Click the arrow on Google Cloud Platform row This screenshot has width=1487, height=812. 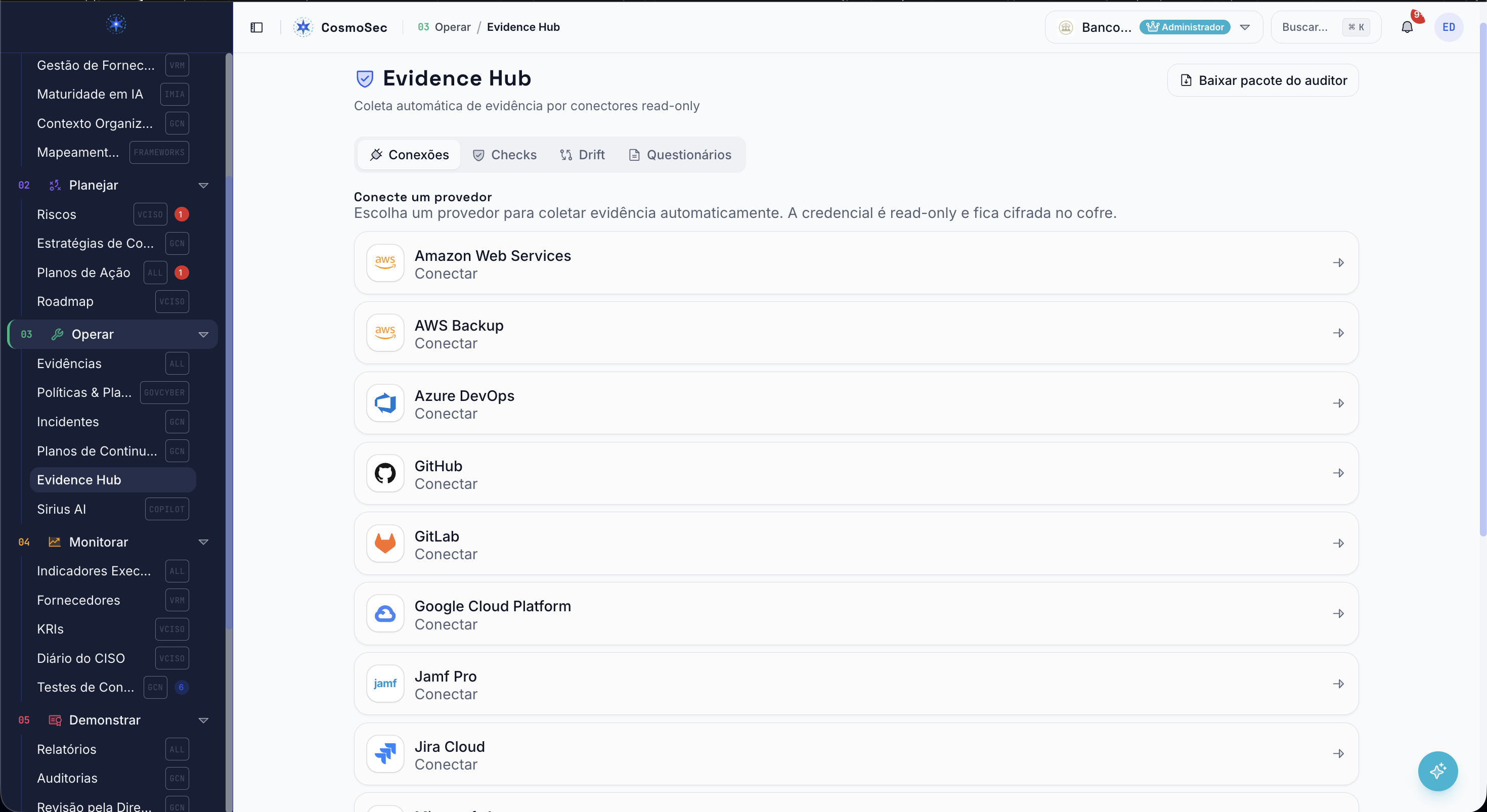pos(1339,613)
